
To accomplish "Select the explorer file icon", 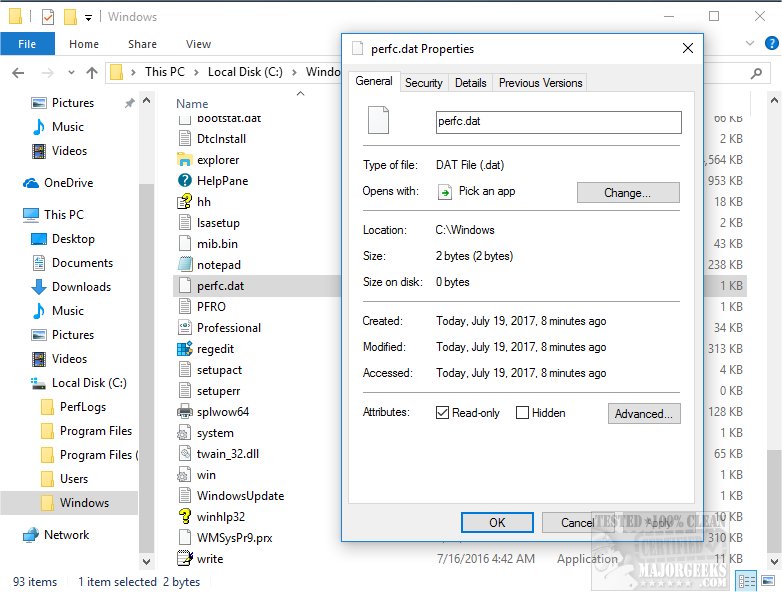I will coord(185,160).
